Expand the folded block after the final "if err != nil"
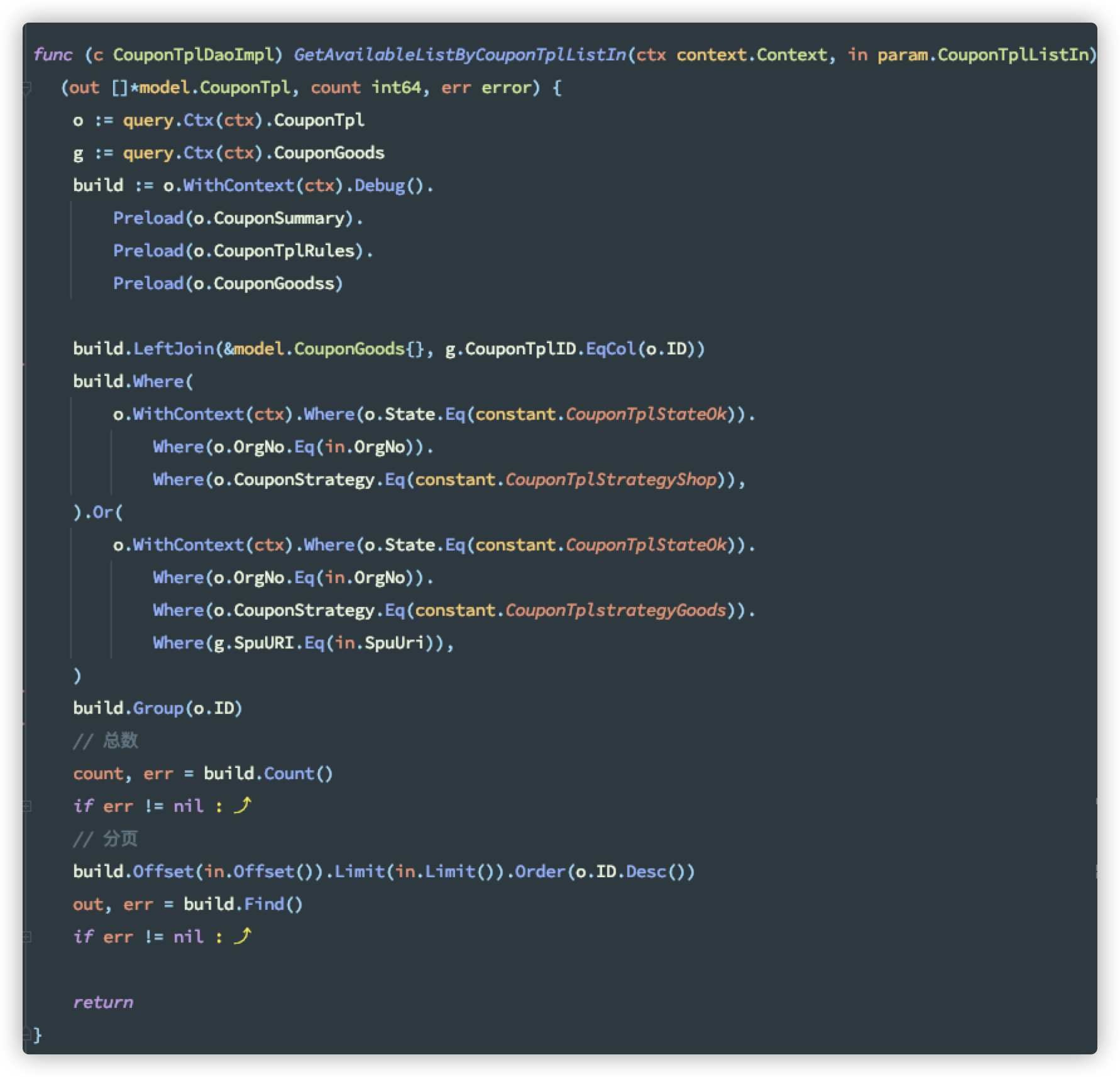The image size is (1120, 1077). coord(26,937)
